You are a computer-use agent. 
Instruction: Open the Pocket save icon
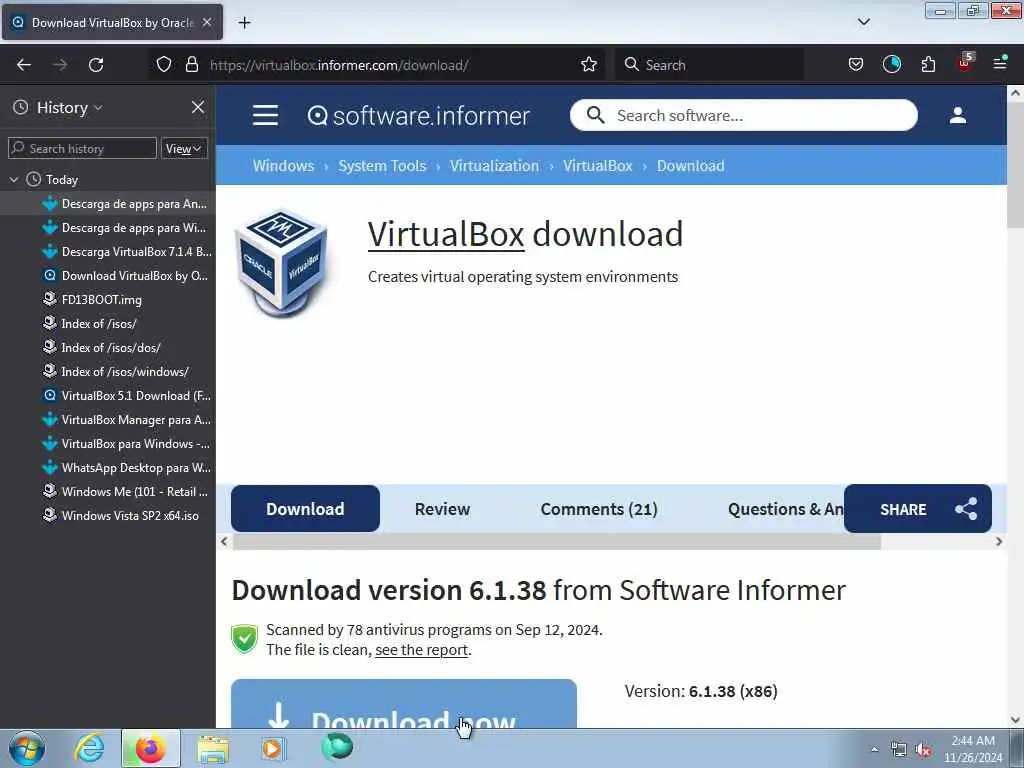coord(856,65)
